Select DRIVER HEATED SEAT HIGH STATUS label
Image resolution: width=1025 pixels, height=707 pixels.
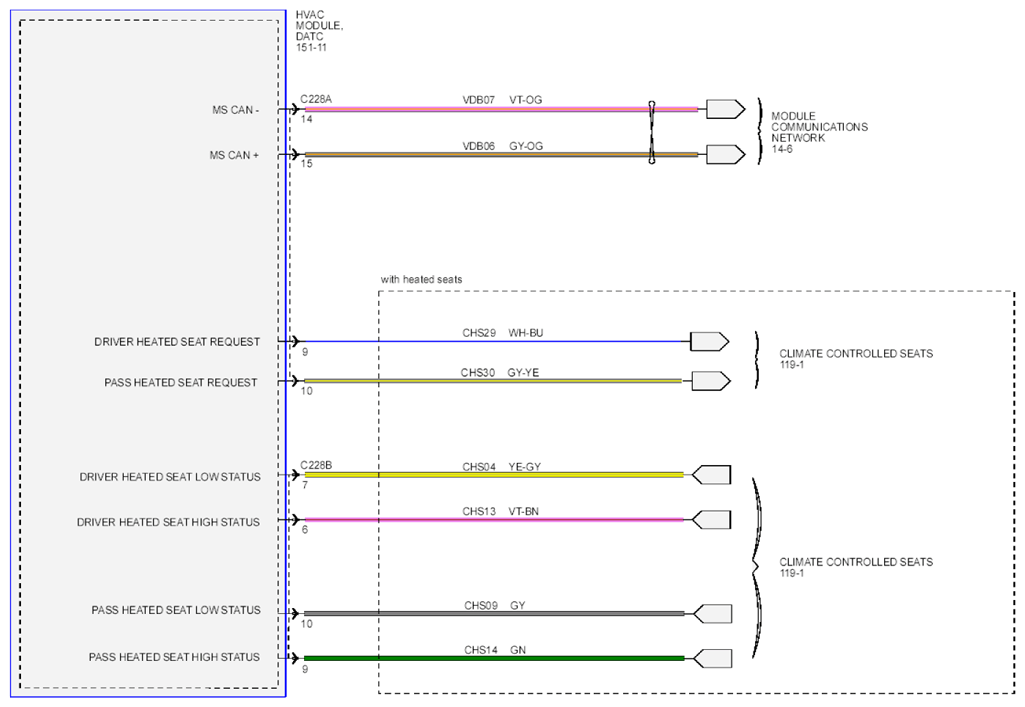[x=169, y=522]
